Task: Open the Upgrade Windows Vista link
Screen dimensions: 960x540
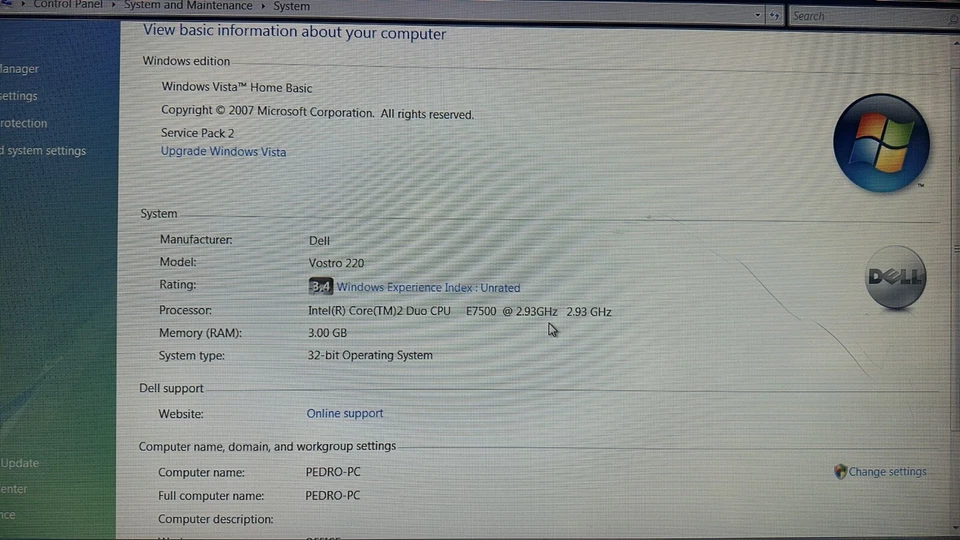Action: click(x=223, y=151)
